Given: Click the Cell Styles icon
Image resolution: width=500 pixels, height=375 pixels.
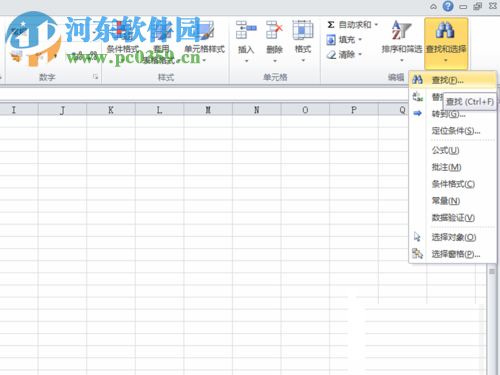Looking at the screenshot, I should click(205, 31).
